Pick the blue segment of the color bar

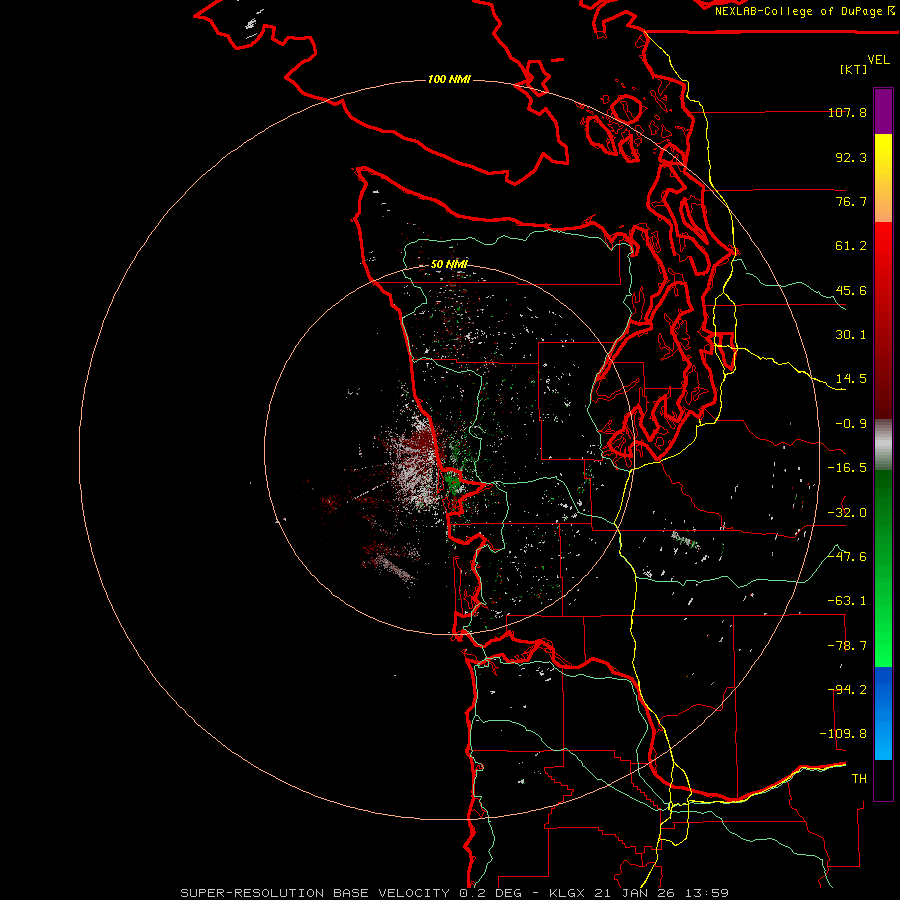(883, 713)
